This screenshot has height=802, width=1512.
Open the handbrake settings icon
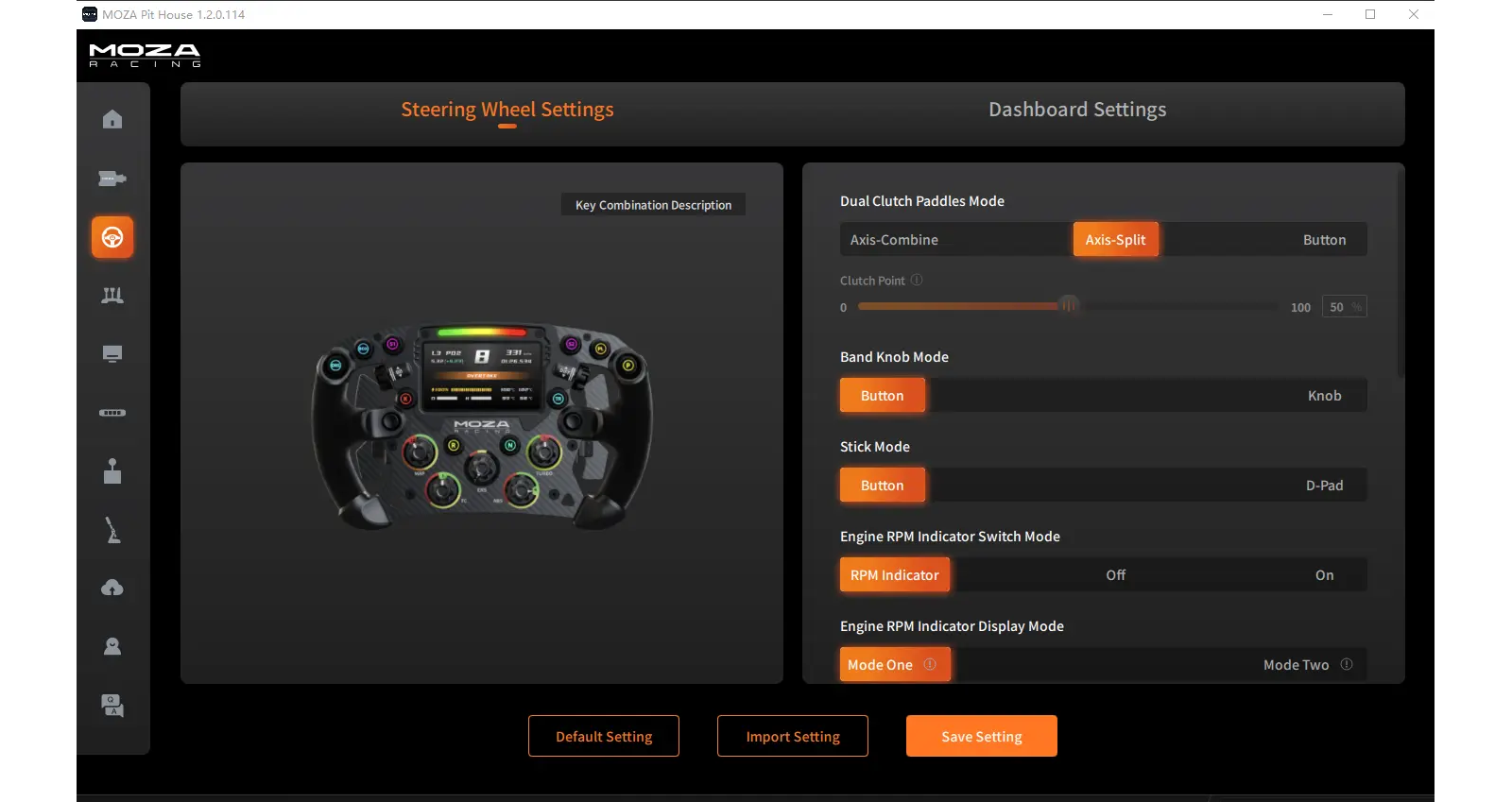112,530
